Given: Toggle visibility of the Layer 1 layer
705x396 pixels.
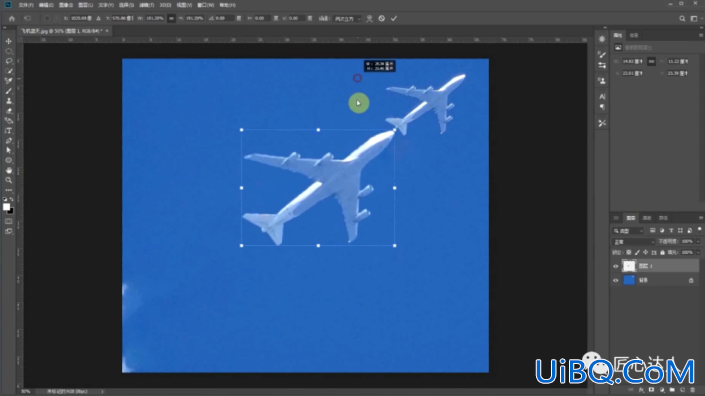Looking at the screenshot, I should pos(616,266).
